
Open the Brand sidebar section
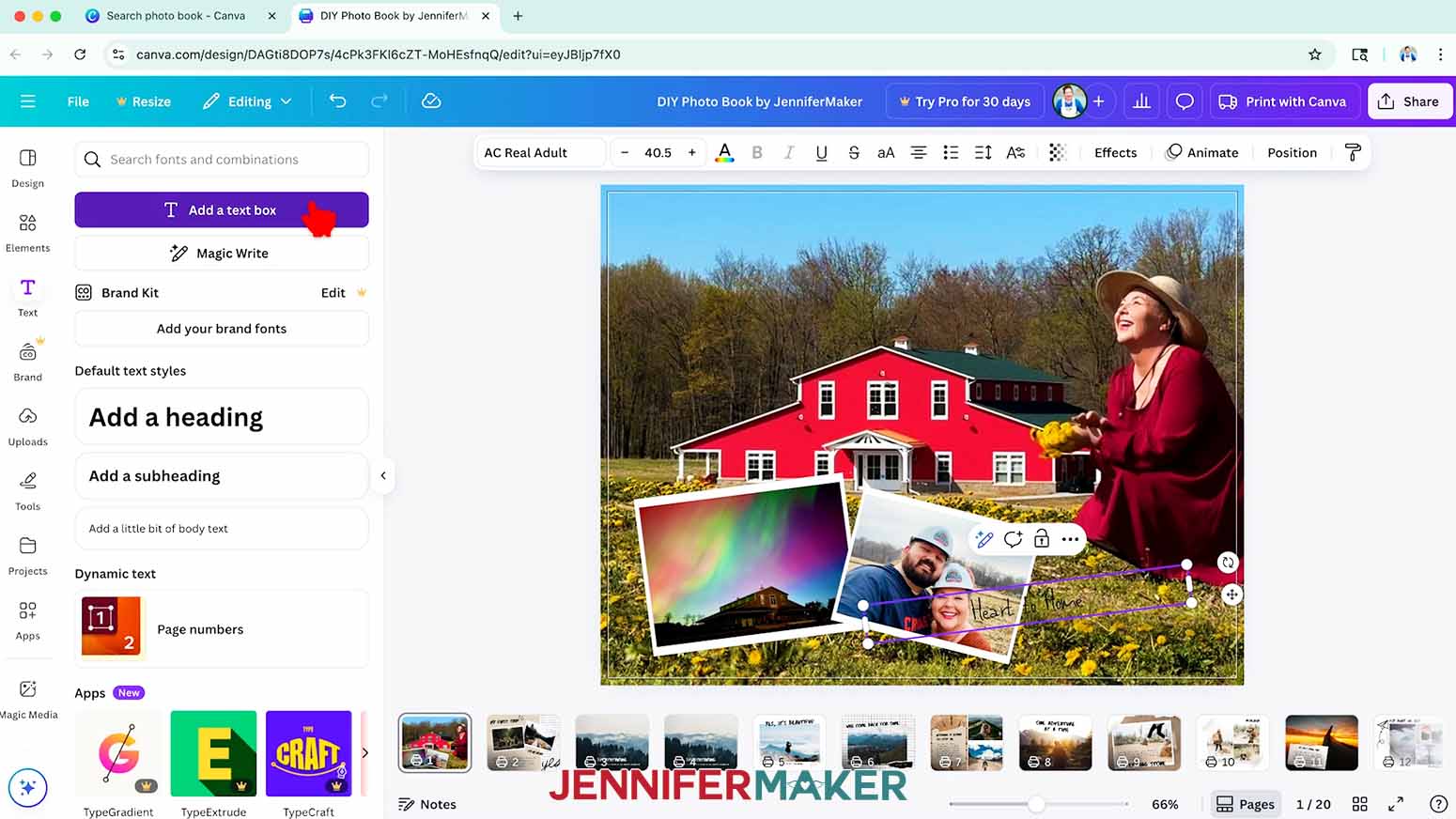[27, 363]
